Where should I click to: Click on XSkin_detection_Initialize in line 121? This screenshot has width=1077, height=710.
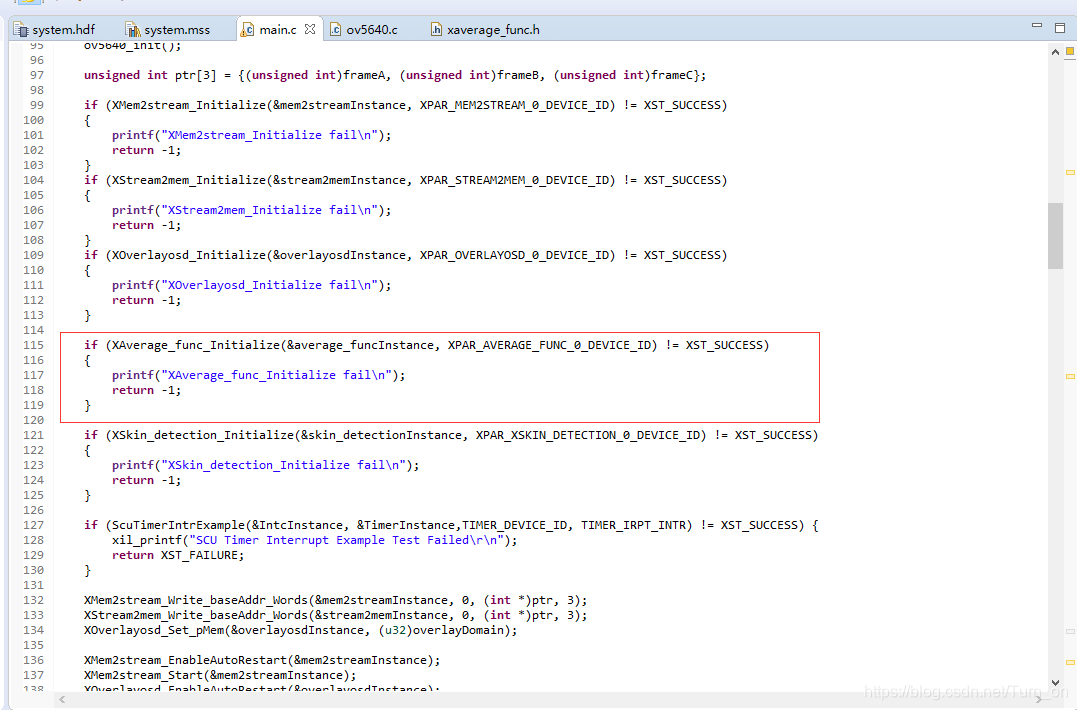(202, 435)
